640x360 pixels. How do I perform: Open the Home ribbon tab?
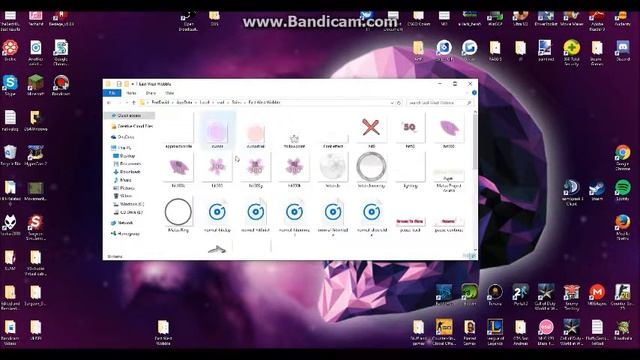tap(131, 93)
